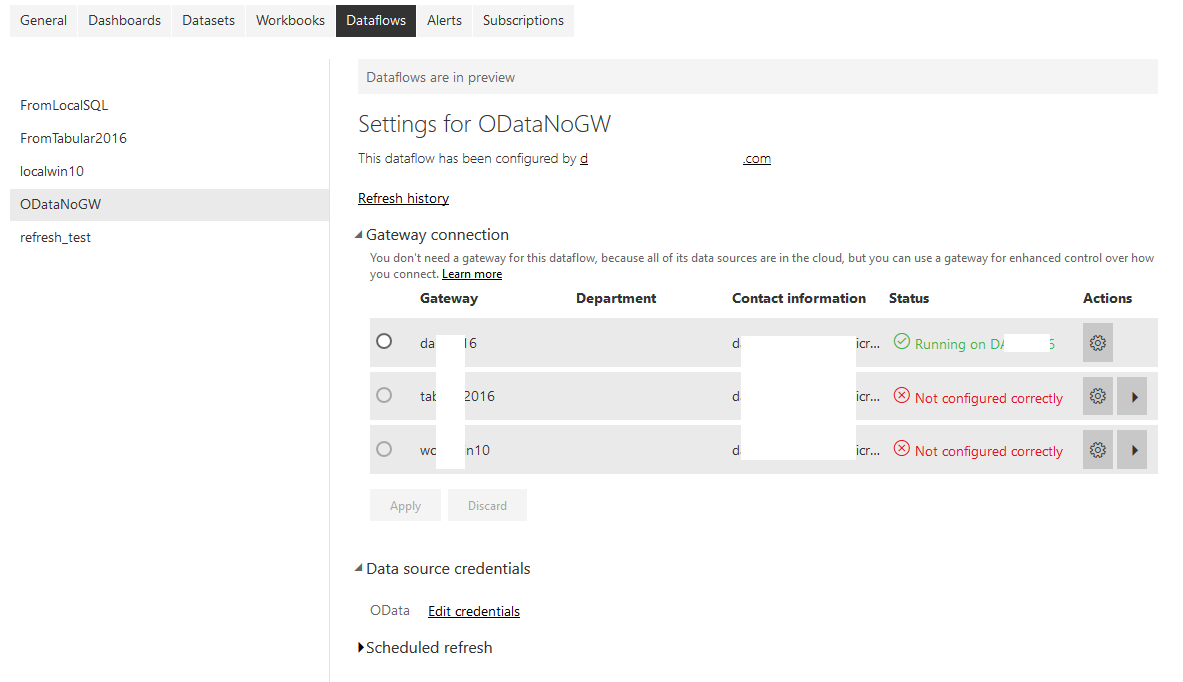
Task: Expand the Scheduled refresh section
Action: [x=361, y=647]
